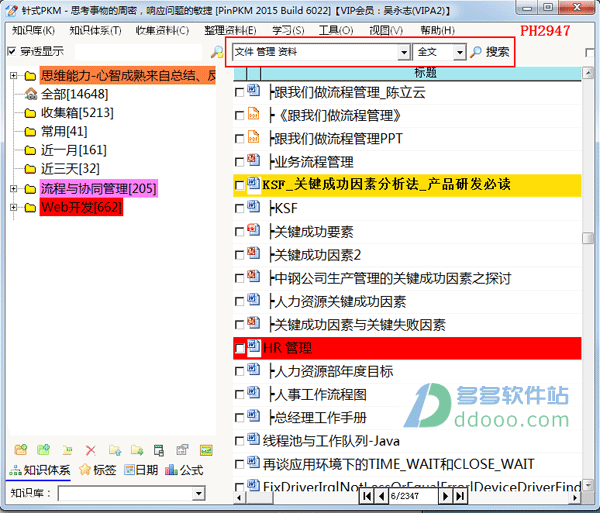
Task: Click the gray properties icon in bottom toolbar
Action: pyautogui.click(x=182, y=450)
